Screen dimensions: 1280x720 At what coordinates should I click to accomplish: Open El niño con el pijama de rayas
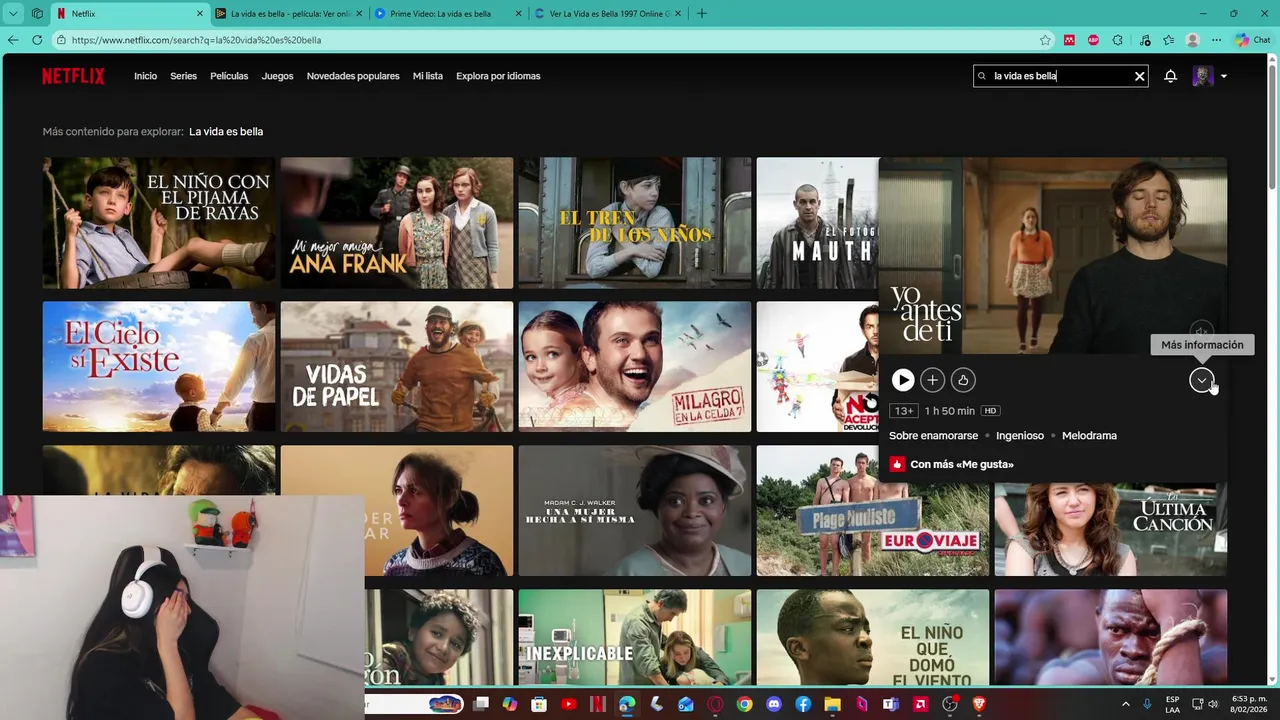[159, 223]
